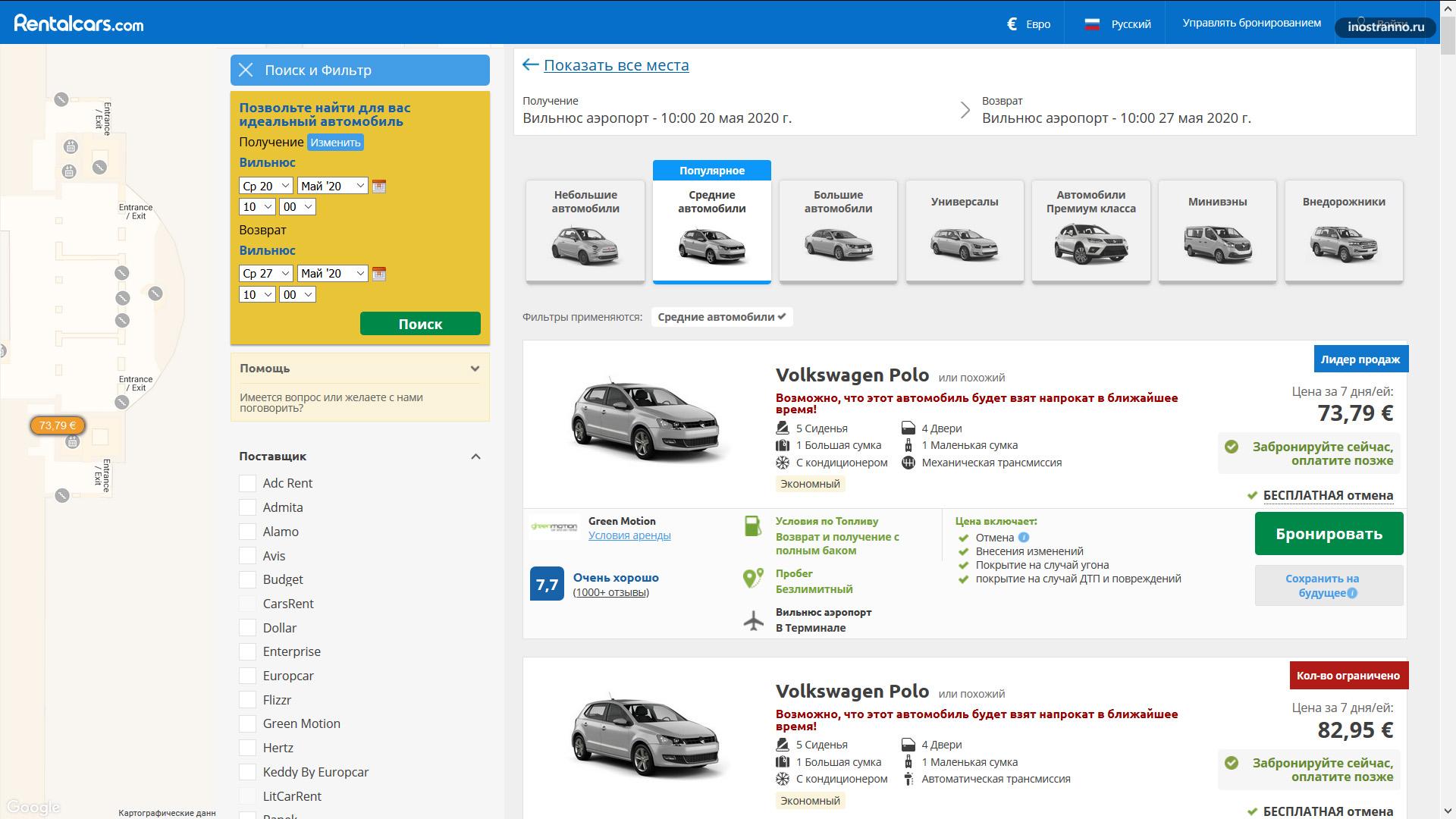The image size is (1456, 819).
Task: Collapse the Поставщик filter section
Action: click(475, 457)
